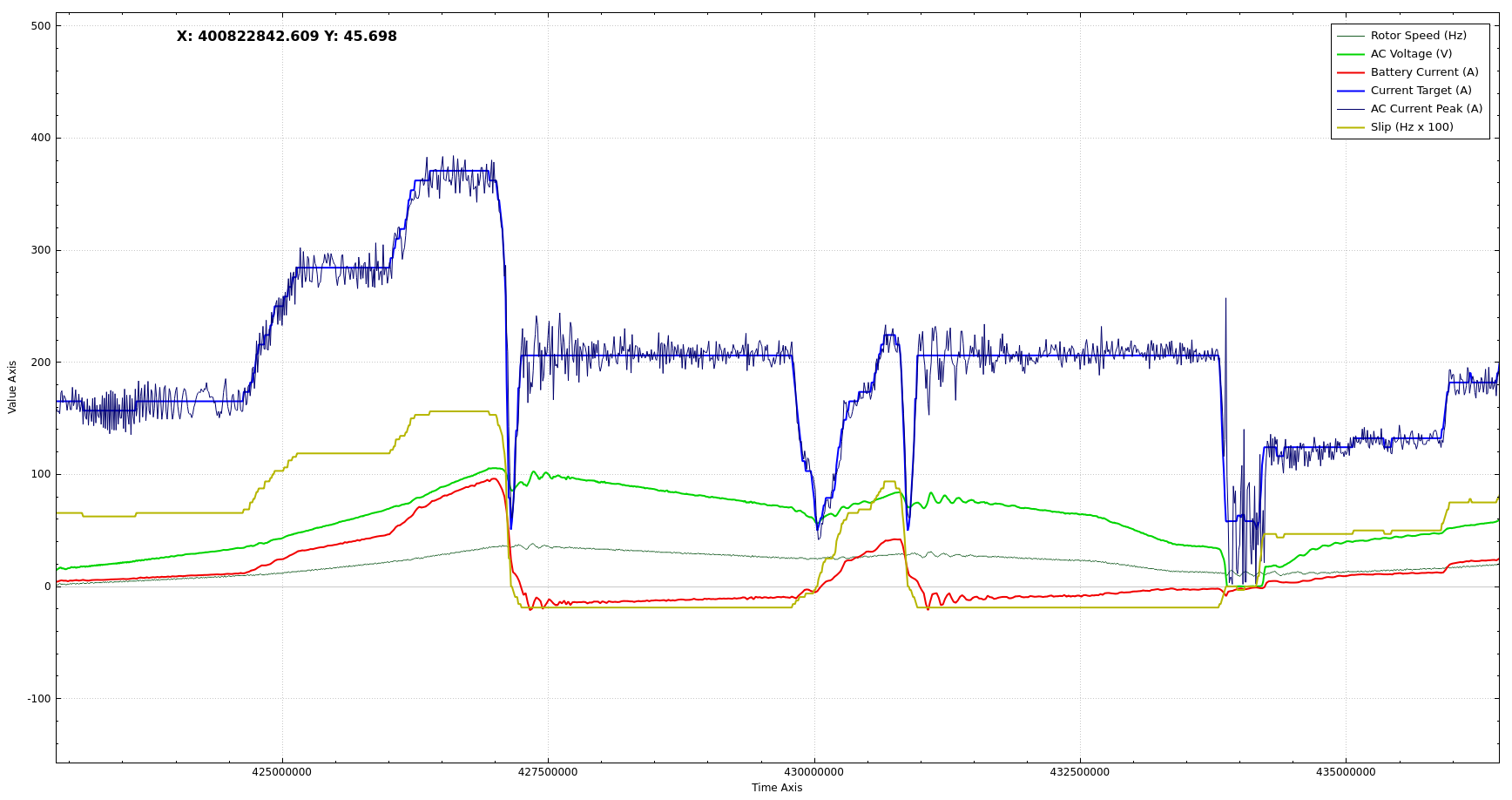
Task: Click the 0 tick label on the value axis
Action: [47, 586]
